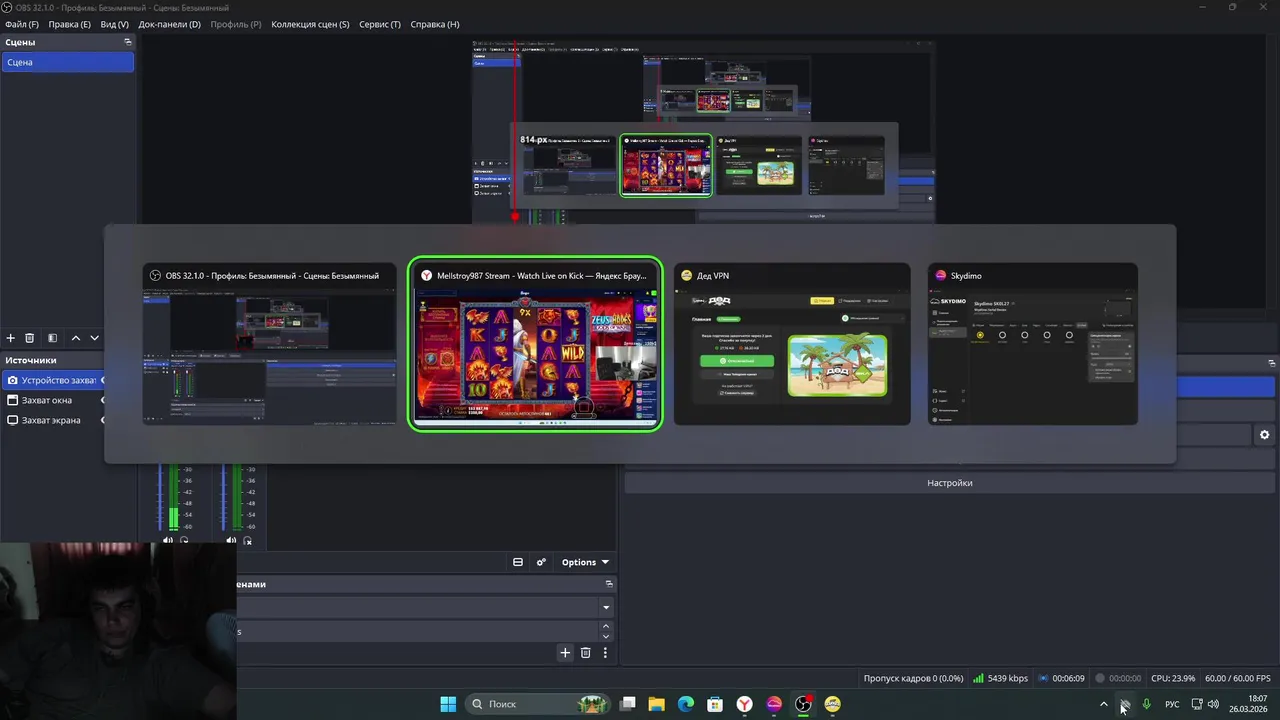Screen dimensions: 1280x720
Task: Click the green microphone tray icon
Action: click(x=1146, y=704)
